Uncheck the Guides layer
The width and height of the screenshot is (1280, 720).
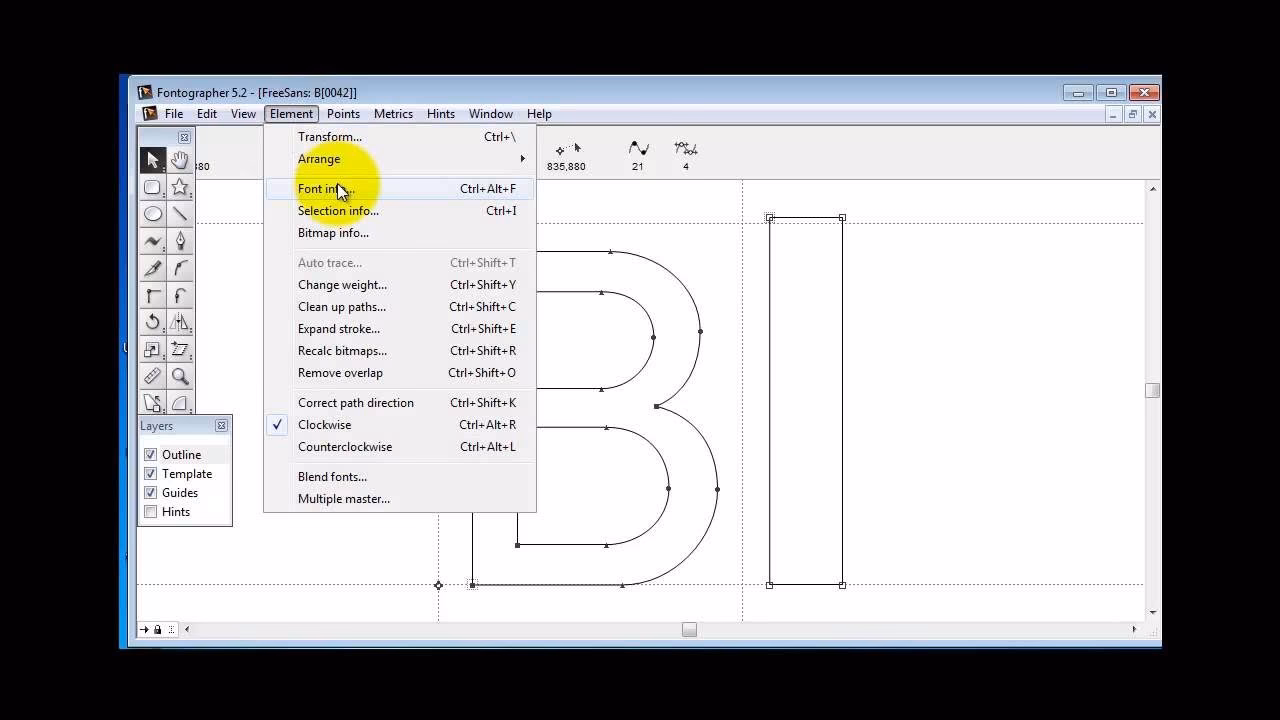[x=151, y=492]
